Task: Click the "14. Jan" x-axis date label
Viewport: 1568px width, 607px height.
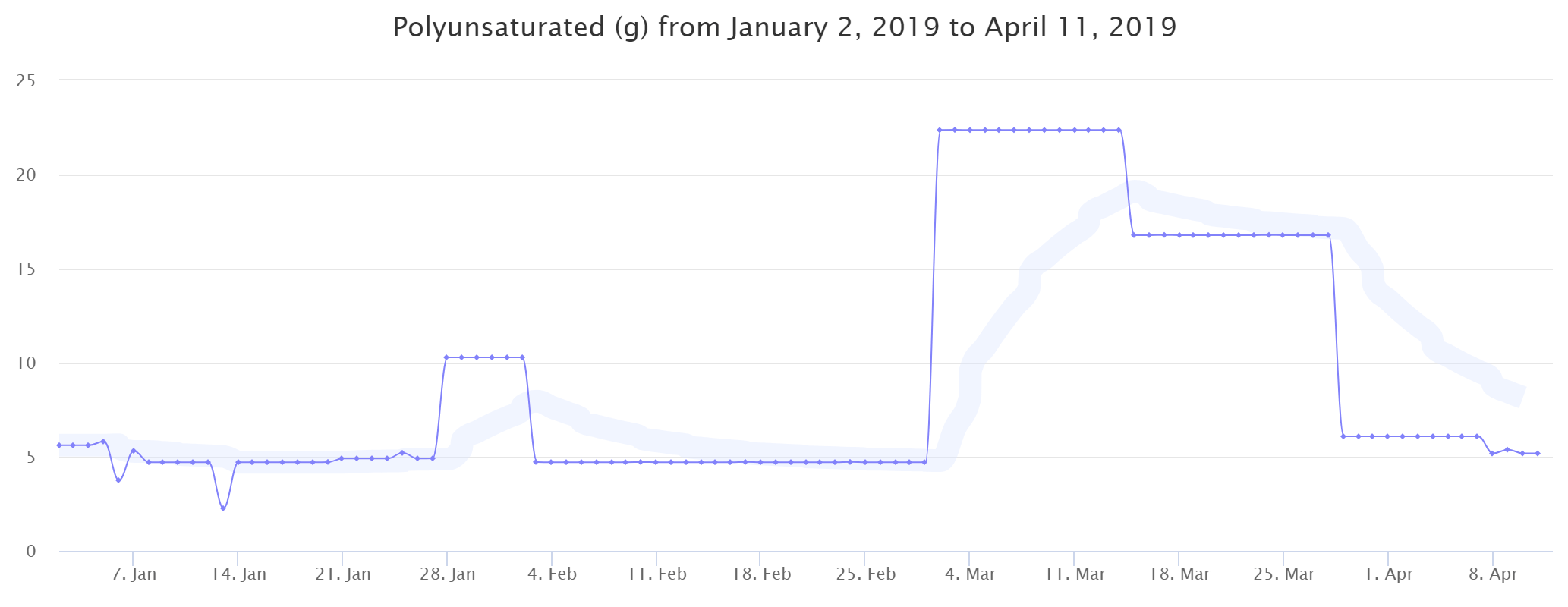Action: (x=238, y=574)
